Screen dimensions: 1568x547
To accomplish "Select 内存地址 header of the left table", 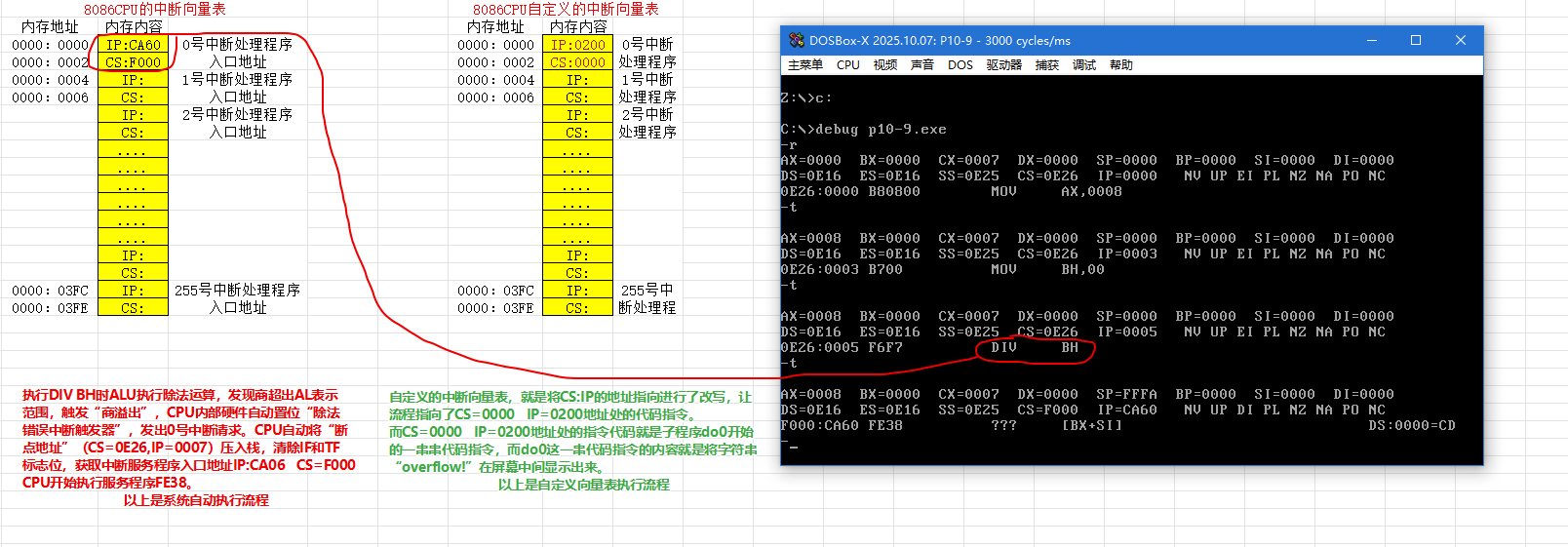I will [x=50, y=27].
